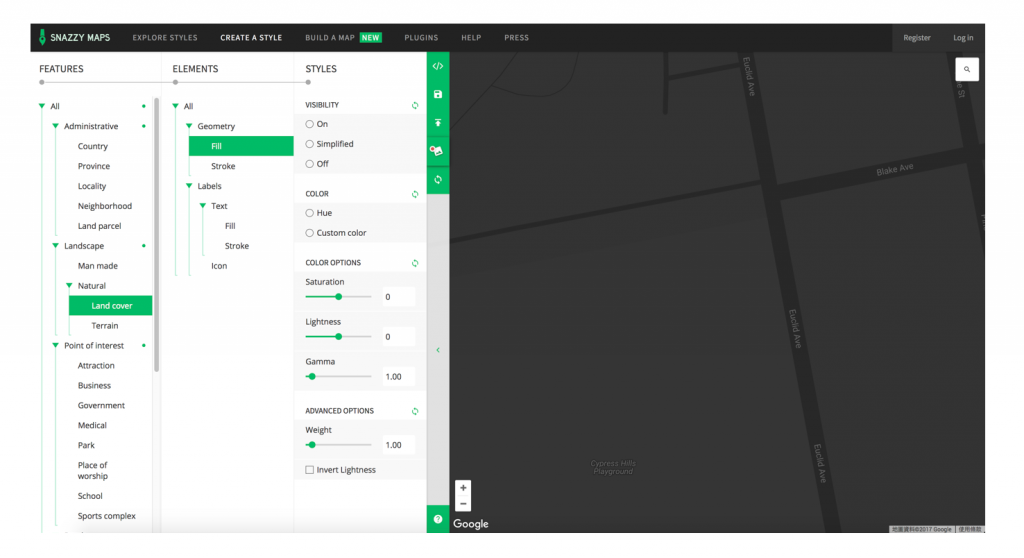Collapse the Administrative tree node

click(x=56, y=126)
